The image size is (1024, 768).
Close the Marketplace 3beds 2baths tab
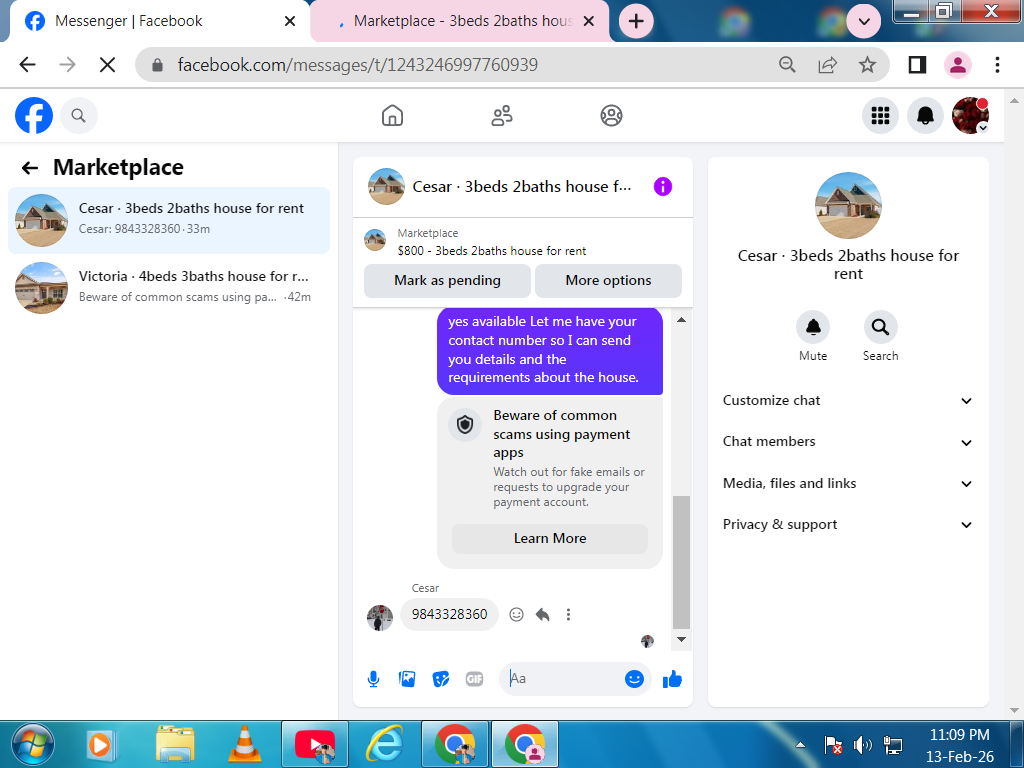(588, 22)
